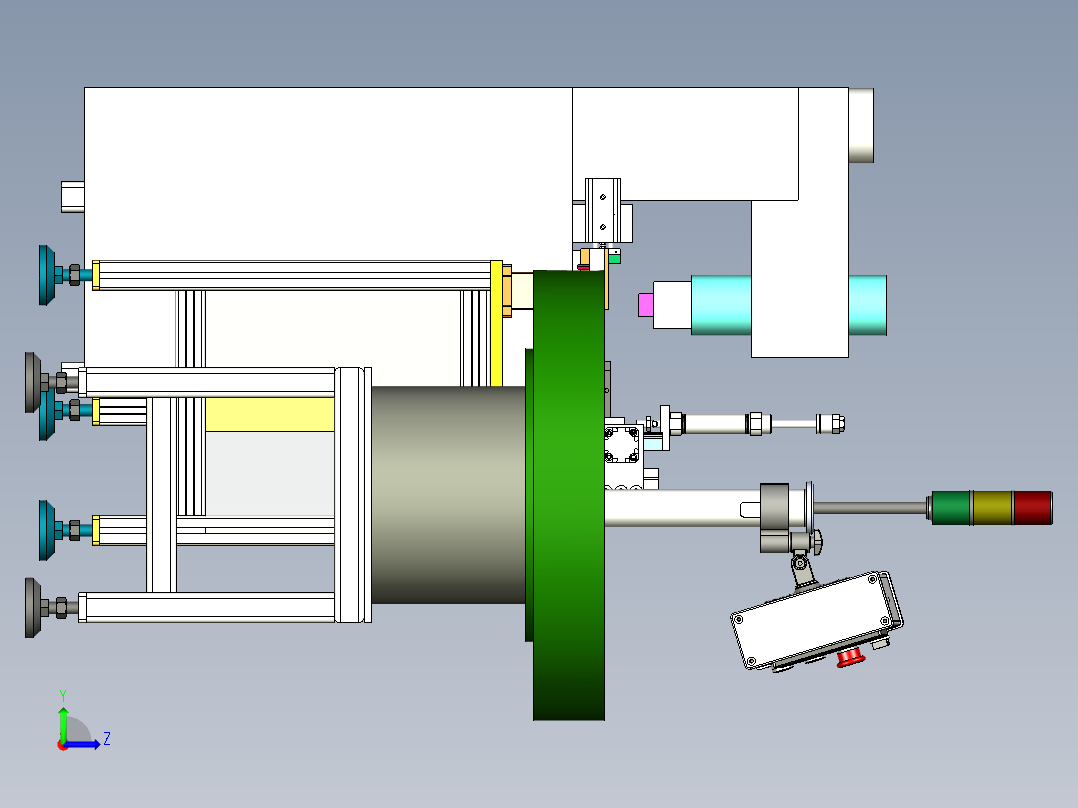The image size is (1078, 808).
Task: Select the light yellow rectangular panel inside frame
Action: [x=270, y=415]
